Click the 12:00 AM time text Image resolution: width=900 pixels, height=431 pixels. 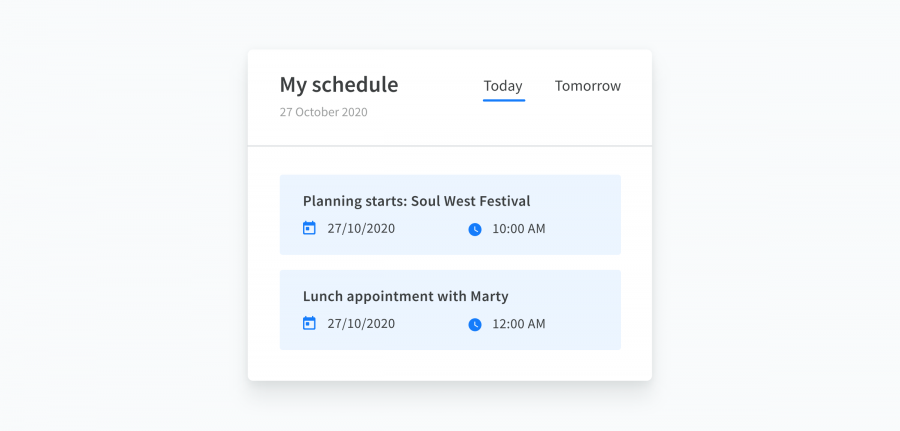(519, 324)
